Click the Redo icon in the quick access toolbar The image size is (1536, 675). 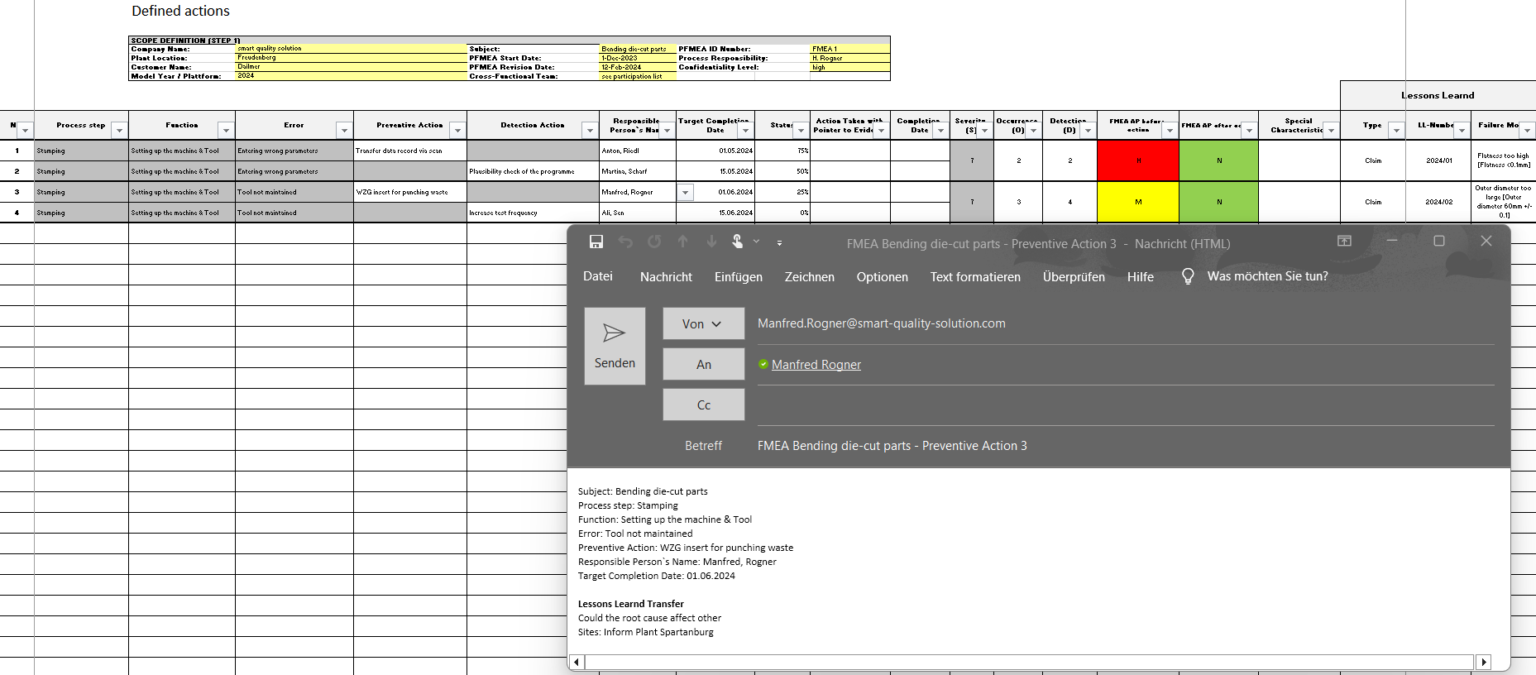pyautogui.click(x=655, y=242)
